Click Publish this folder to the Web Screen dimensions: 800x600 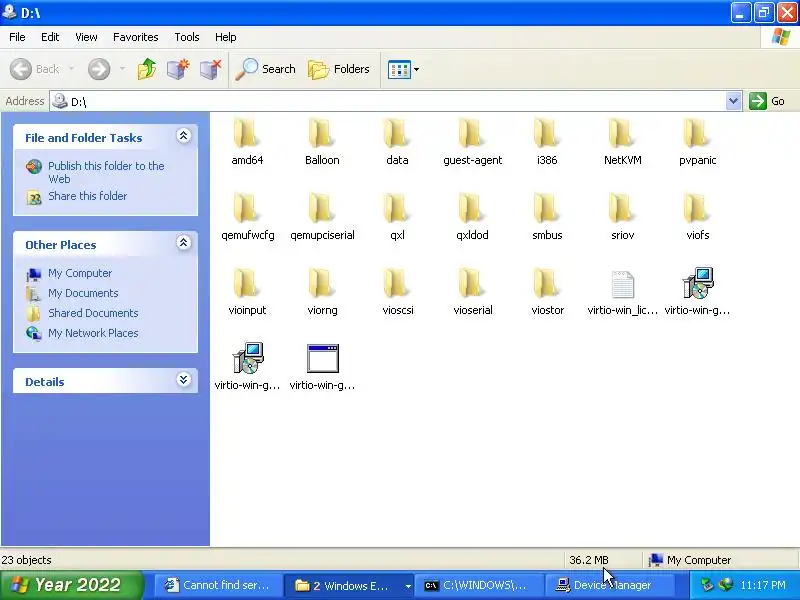[106, 172]
